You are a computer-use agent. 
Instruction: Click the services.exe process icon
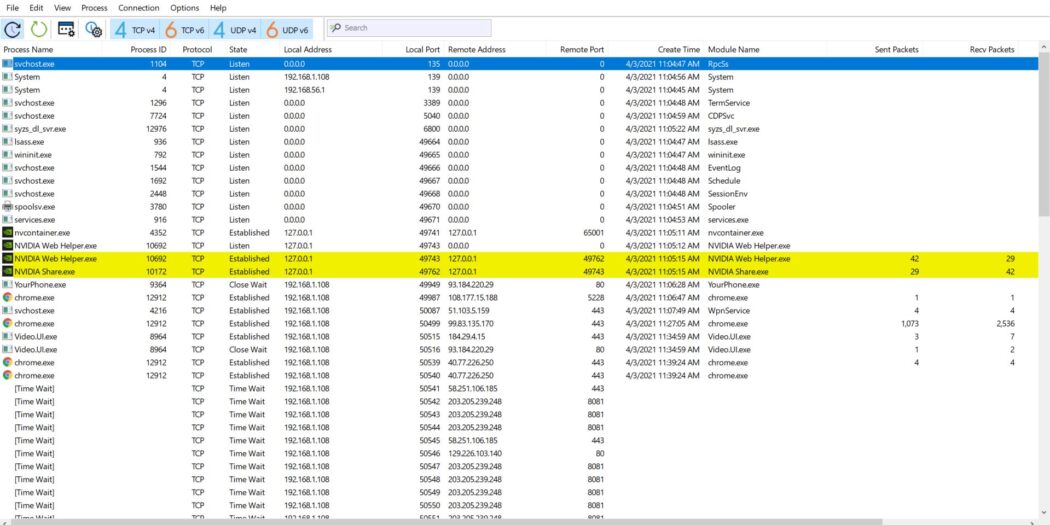[7, 220]
